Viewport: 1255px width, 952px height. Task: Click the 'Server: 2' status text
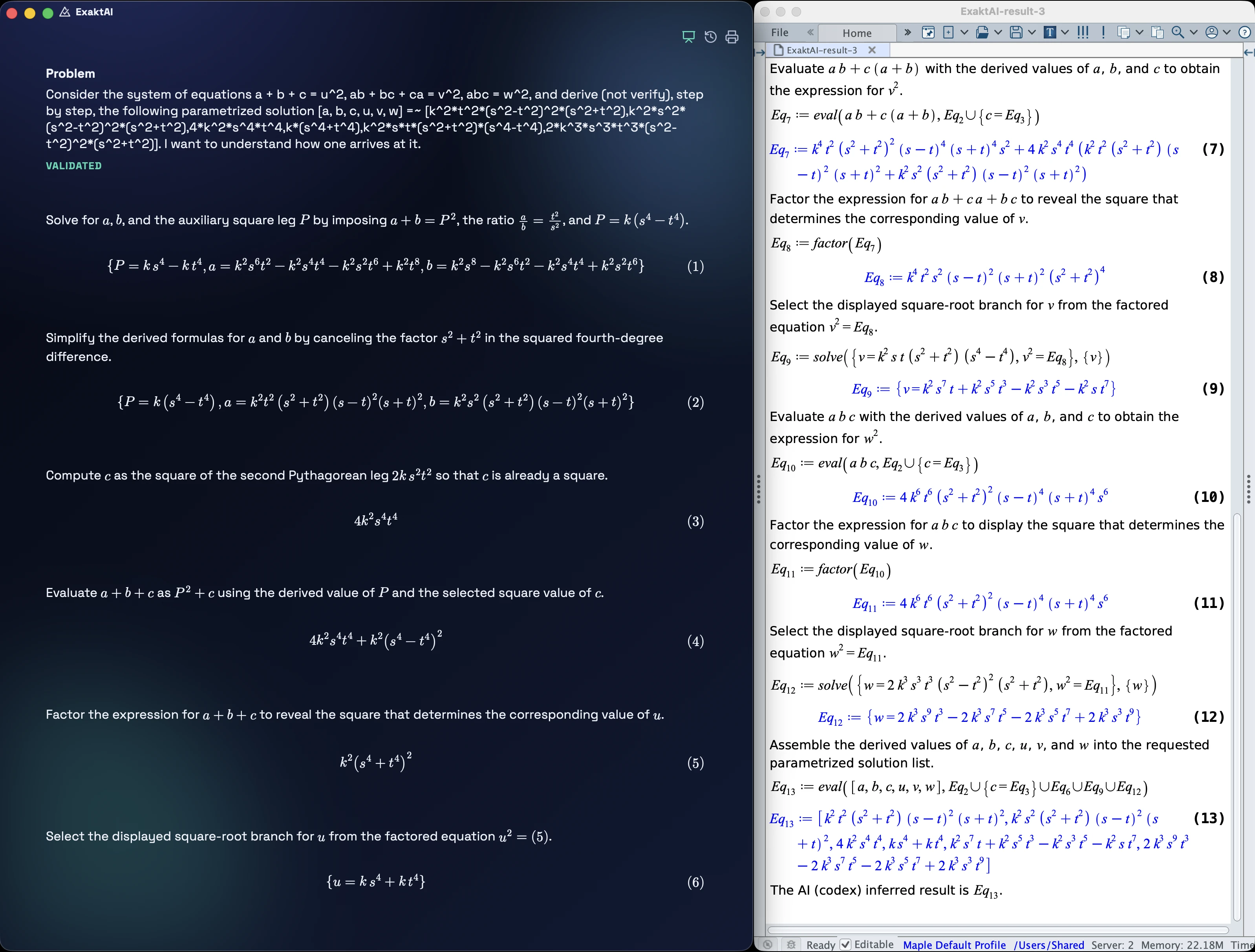(1112, 945)
